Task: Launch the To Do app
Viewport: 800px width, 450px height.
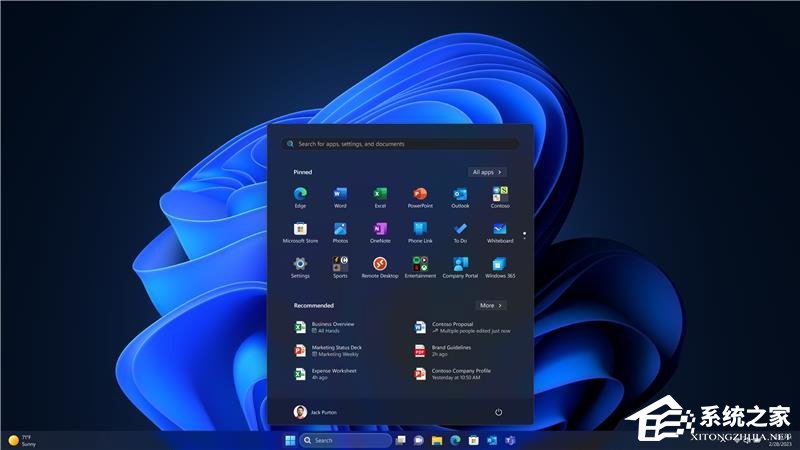Action: pyautogui.click(x=460, y=233)
